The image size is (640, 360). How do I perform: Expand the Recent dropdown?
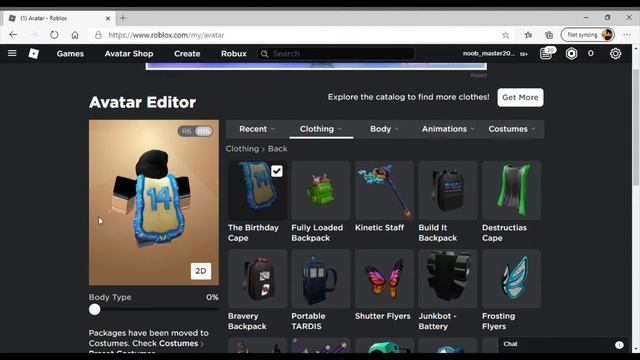pos(257,129)
